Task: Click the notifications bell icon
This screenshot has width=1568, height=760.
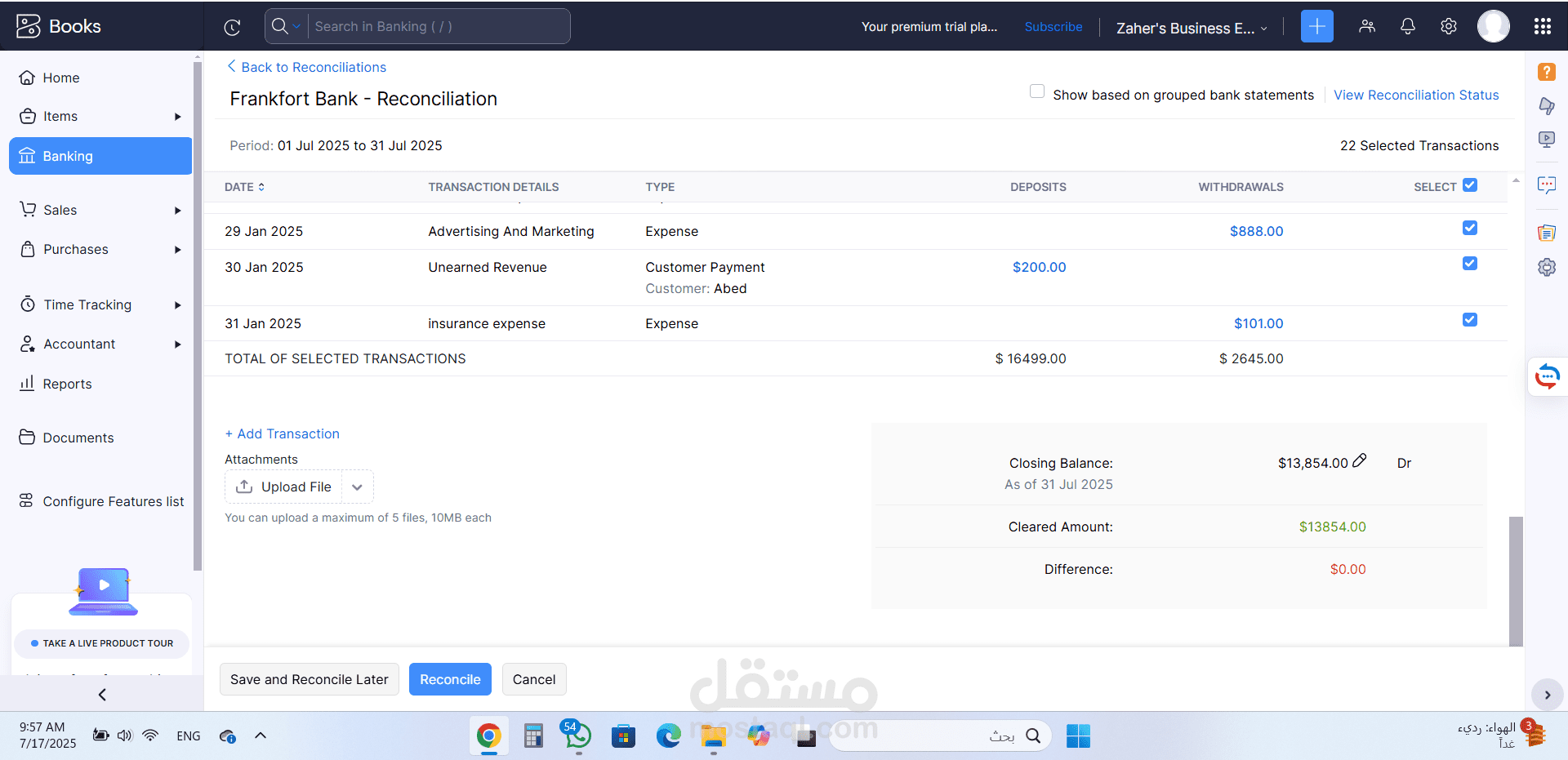Action: 1407,26
